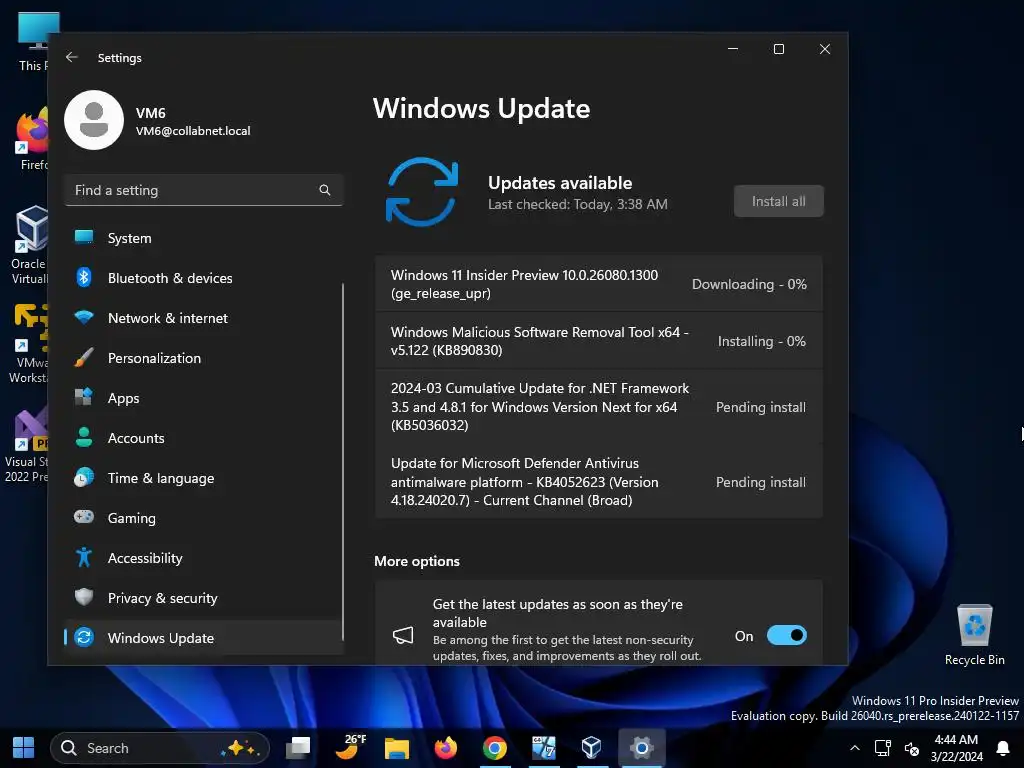This screenshot has width=1024, height=768.
Task: Click the Time & language clock icon
Action: point(84,477)
